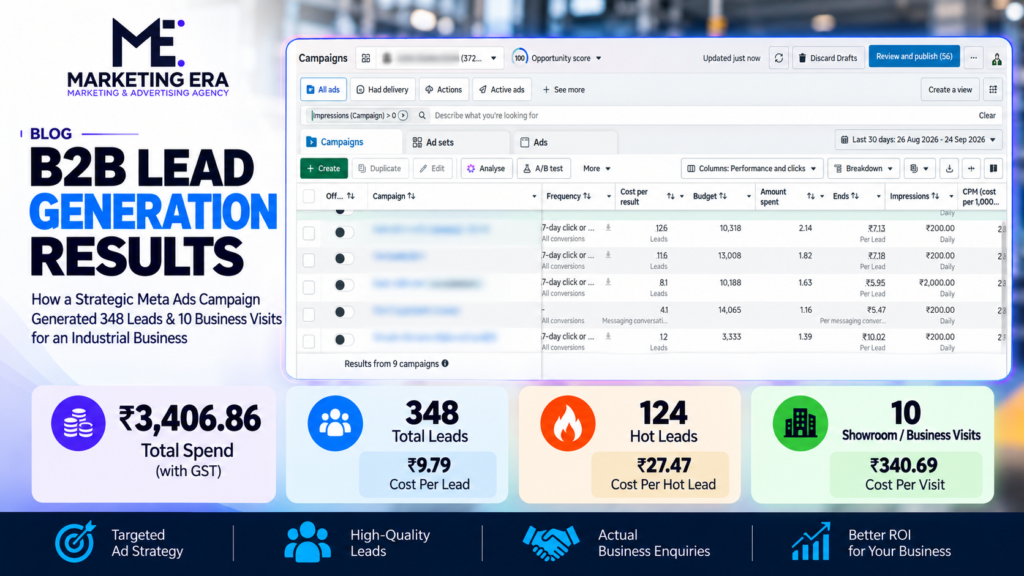
Task: Tick the checkbox for the messaging conversations campaign row
Action: click(x=309, y=315)
